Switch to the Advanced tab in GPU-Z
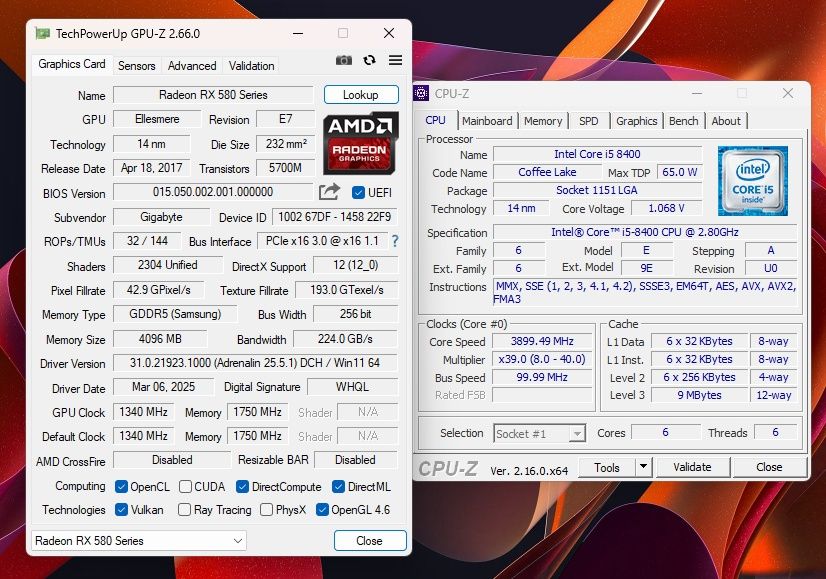This screenshot has height=579, width=826. tap(192, 66)
